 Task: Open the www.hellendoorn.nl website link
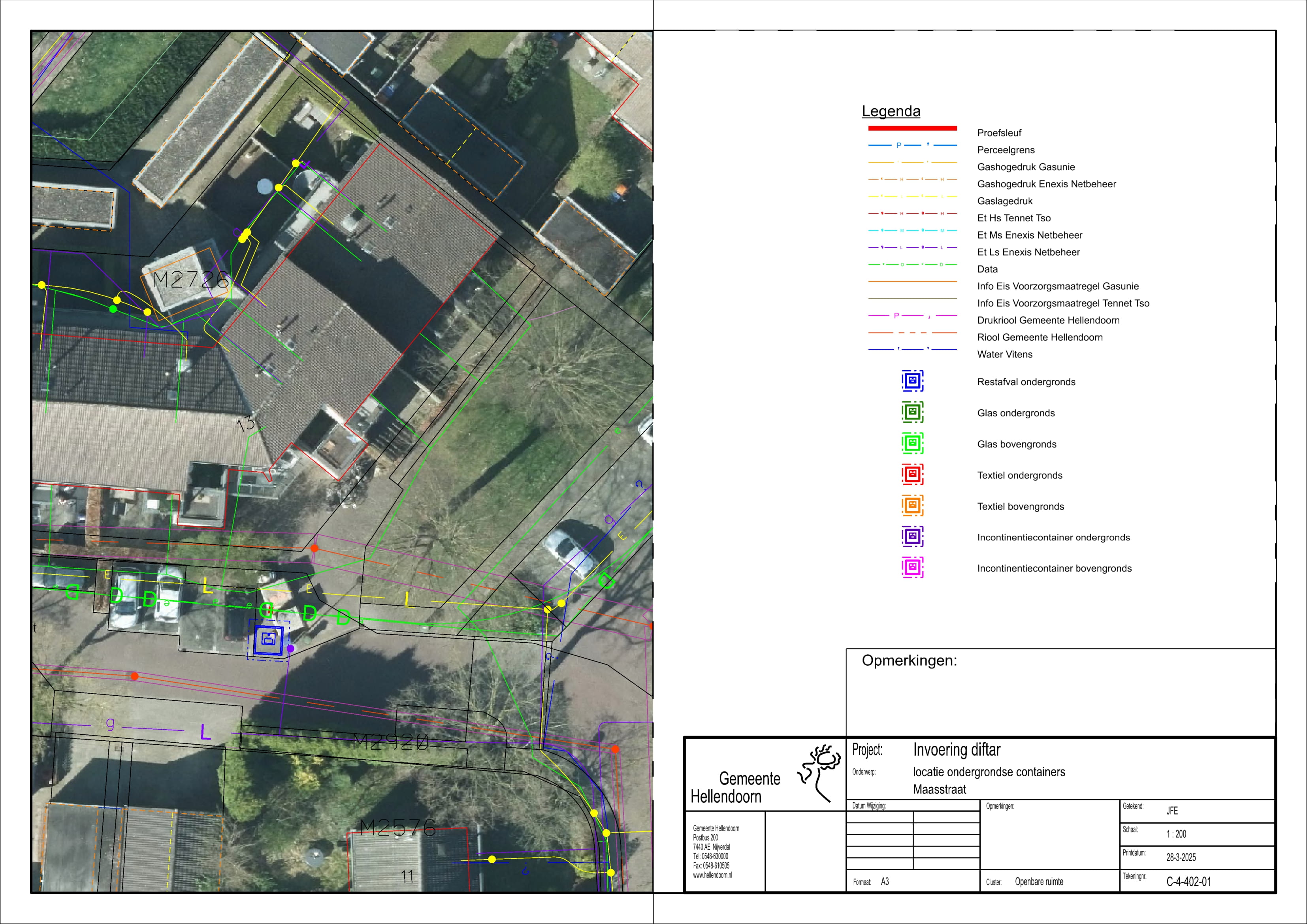[x=712, y=876]
